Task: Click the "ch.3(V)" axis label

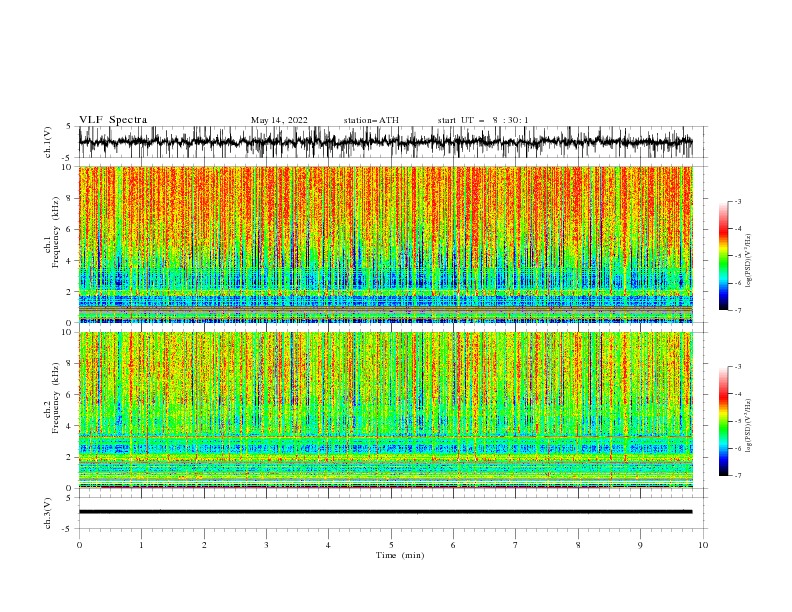Action: click(48, 513)
